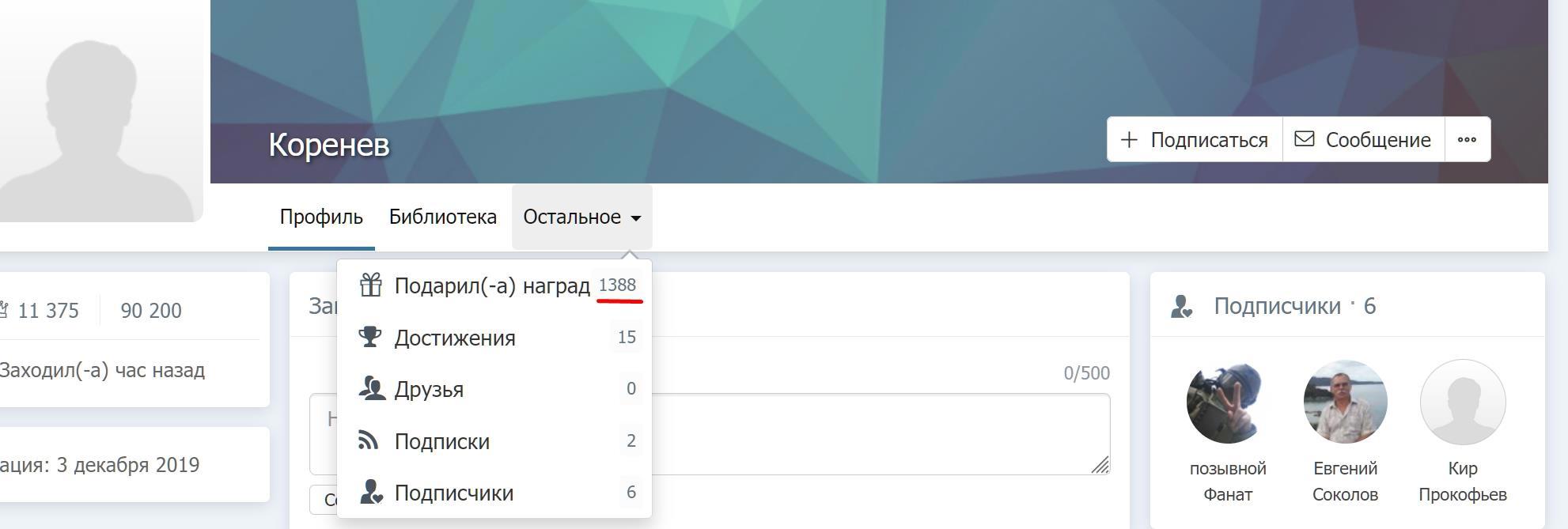This screenshot has width=1568, height=529.
Task: Click the 1388 awards count badge
Action: 617,285
